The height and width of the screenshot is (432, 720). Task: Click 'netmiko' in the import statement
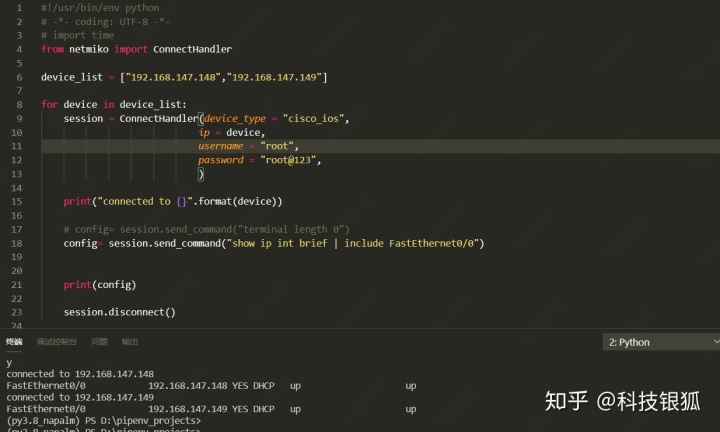(89, 49)
